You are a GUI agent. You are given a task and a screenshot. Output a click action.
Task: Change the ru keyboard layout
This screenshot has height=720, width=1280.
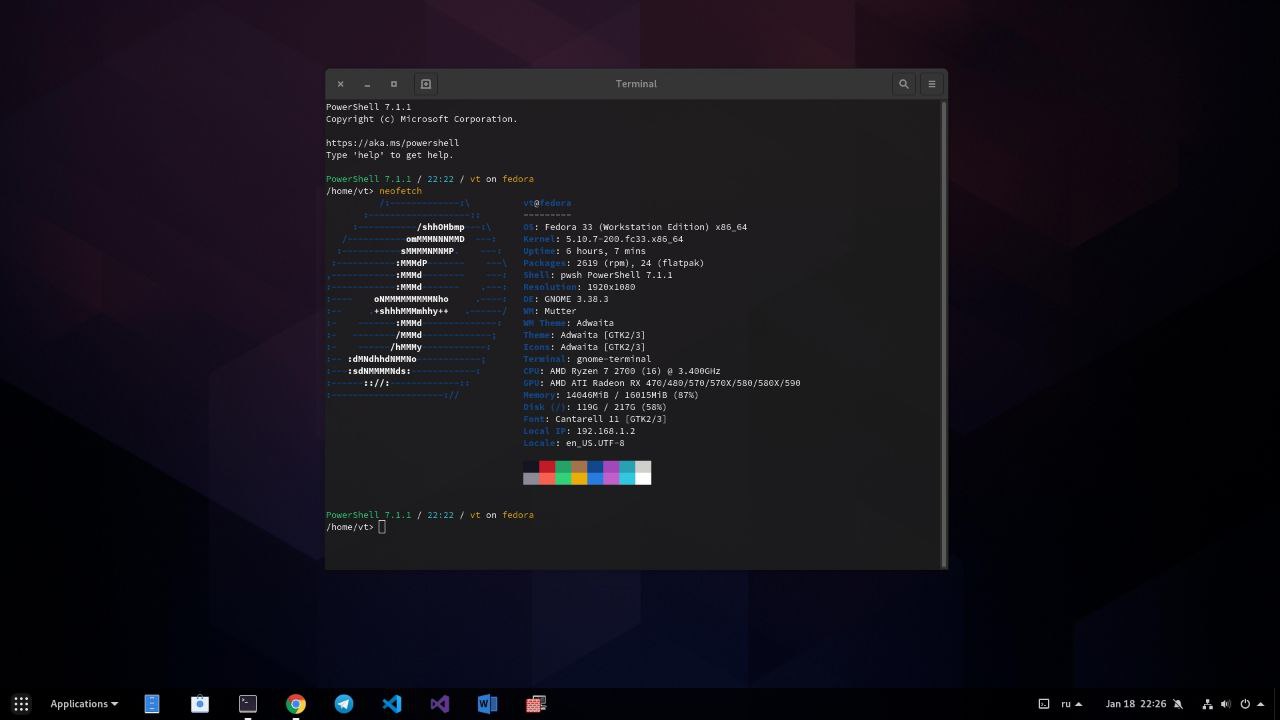(x=1071, y=704)
